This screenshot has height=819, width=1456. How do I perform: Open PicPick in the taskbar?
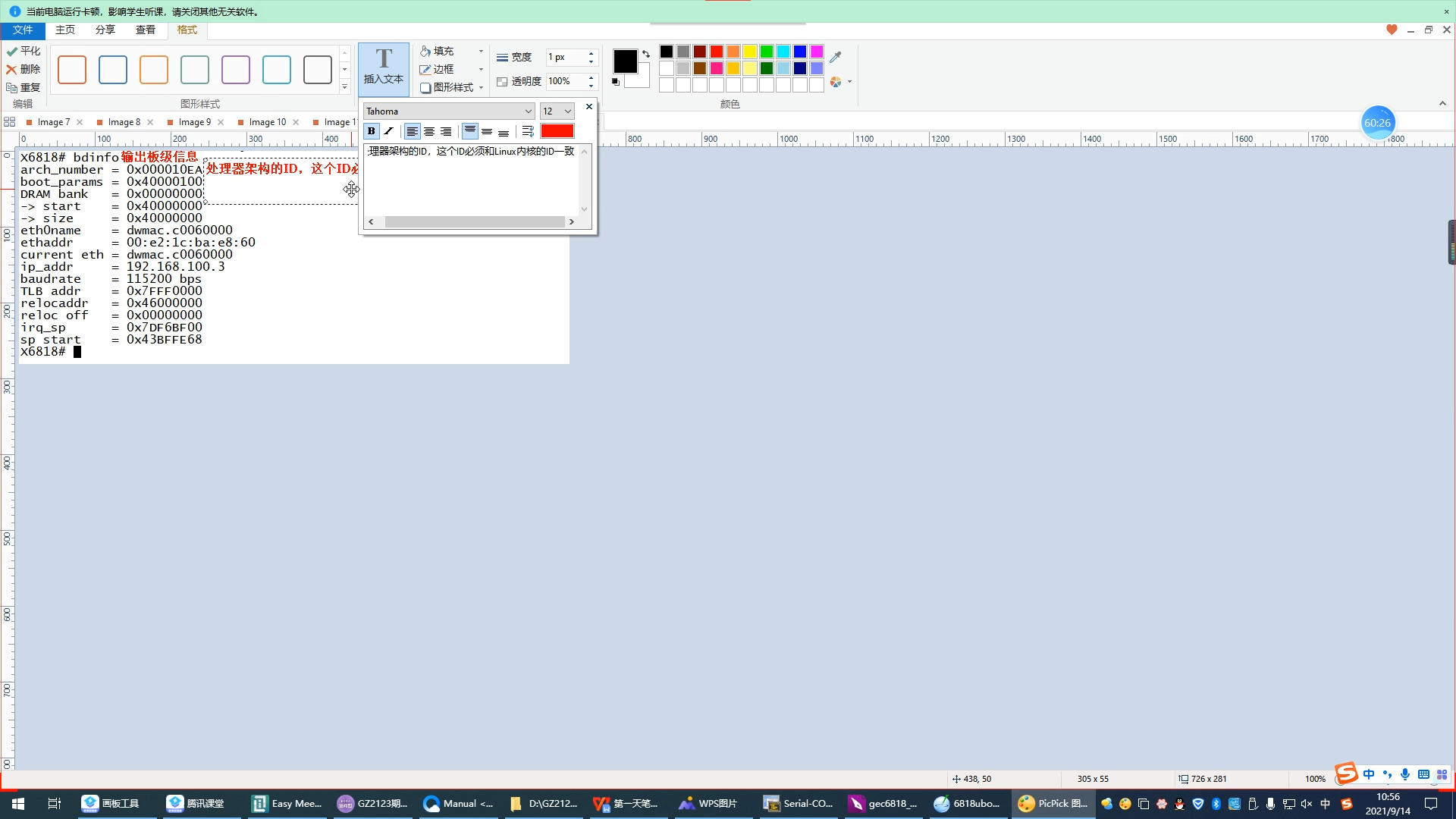pyautogui.click(x=1053, y=804)
